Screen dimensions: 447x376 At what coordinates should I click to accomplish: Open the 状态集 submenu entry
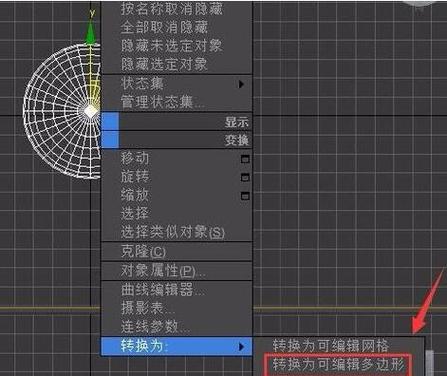point(177,84)
